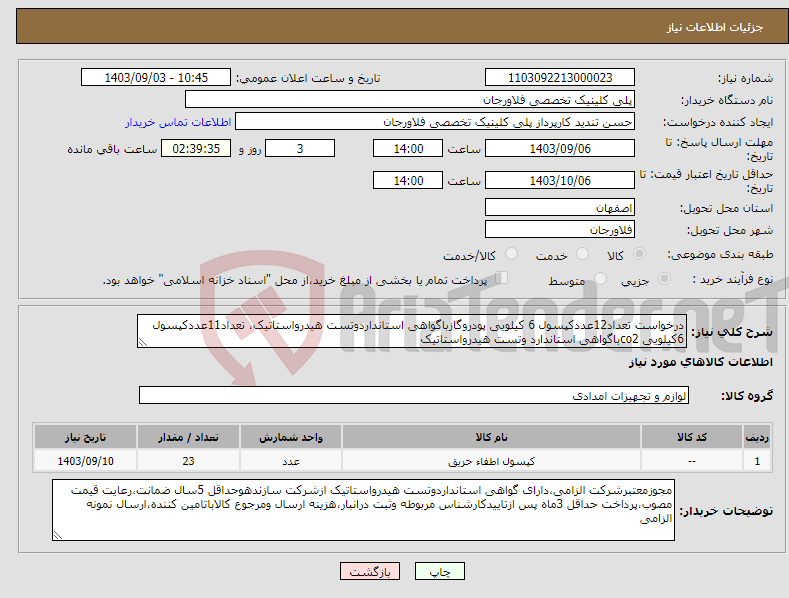This screenshot has width=789, height=598.
Task: Click the quantity cell showing 23
Action: pyautogui.click(x=188, y=461)
